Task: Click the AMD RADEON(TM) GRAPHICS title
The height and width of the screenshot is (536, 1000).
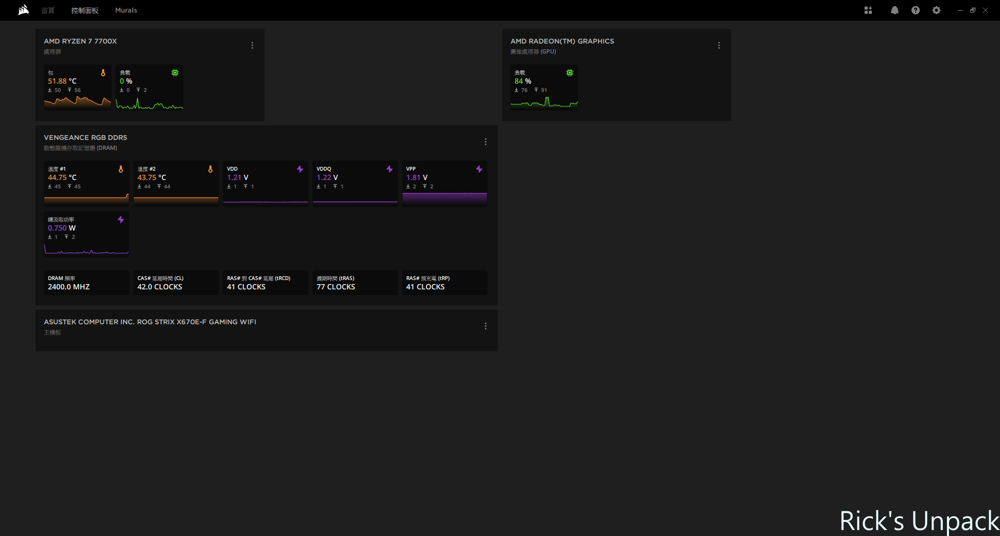Action: [x=562, y=41]
